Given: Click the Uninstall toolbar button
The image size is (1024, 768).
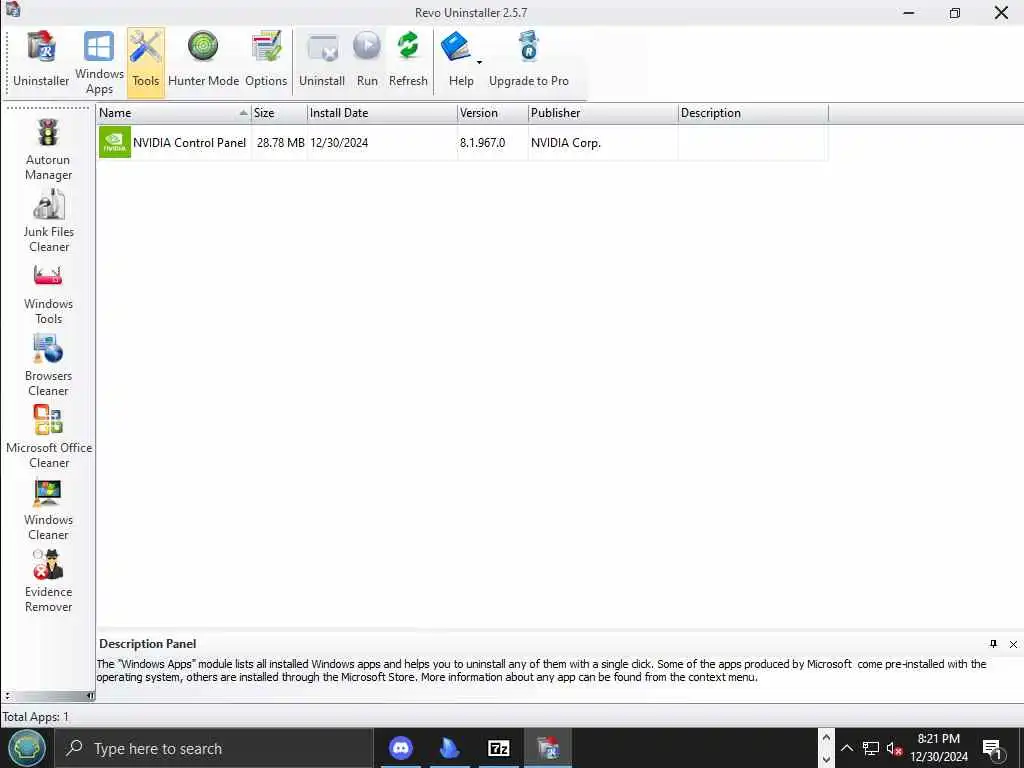Looking at the screenshot, I should click(322, 61).
